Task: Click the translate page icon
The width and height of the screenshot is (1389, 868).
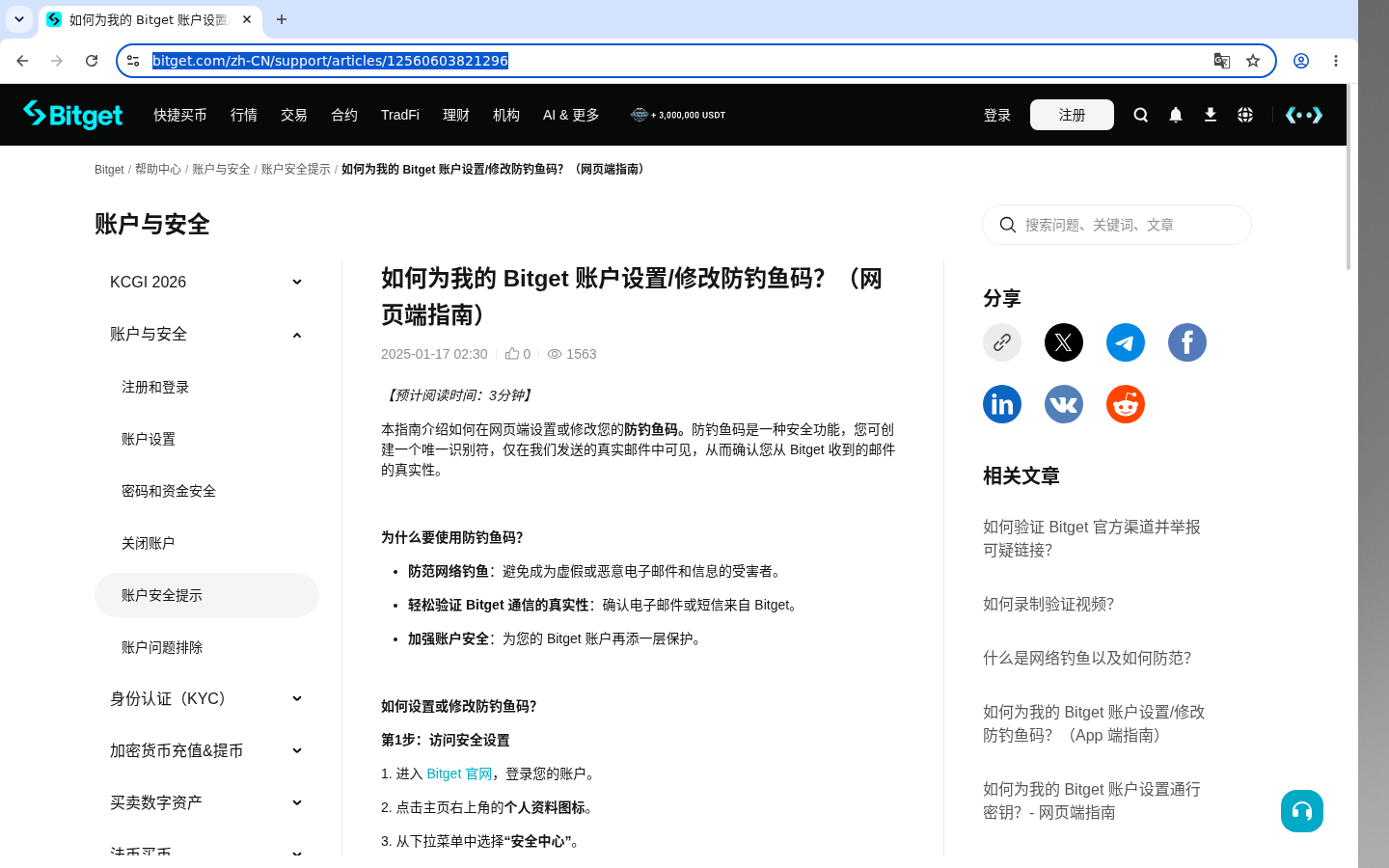Action: (x=1222, y=61)
